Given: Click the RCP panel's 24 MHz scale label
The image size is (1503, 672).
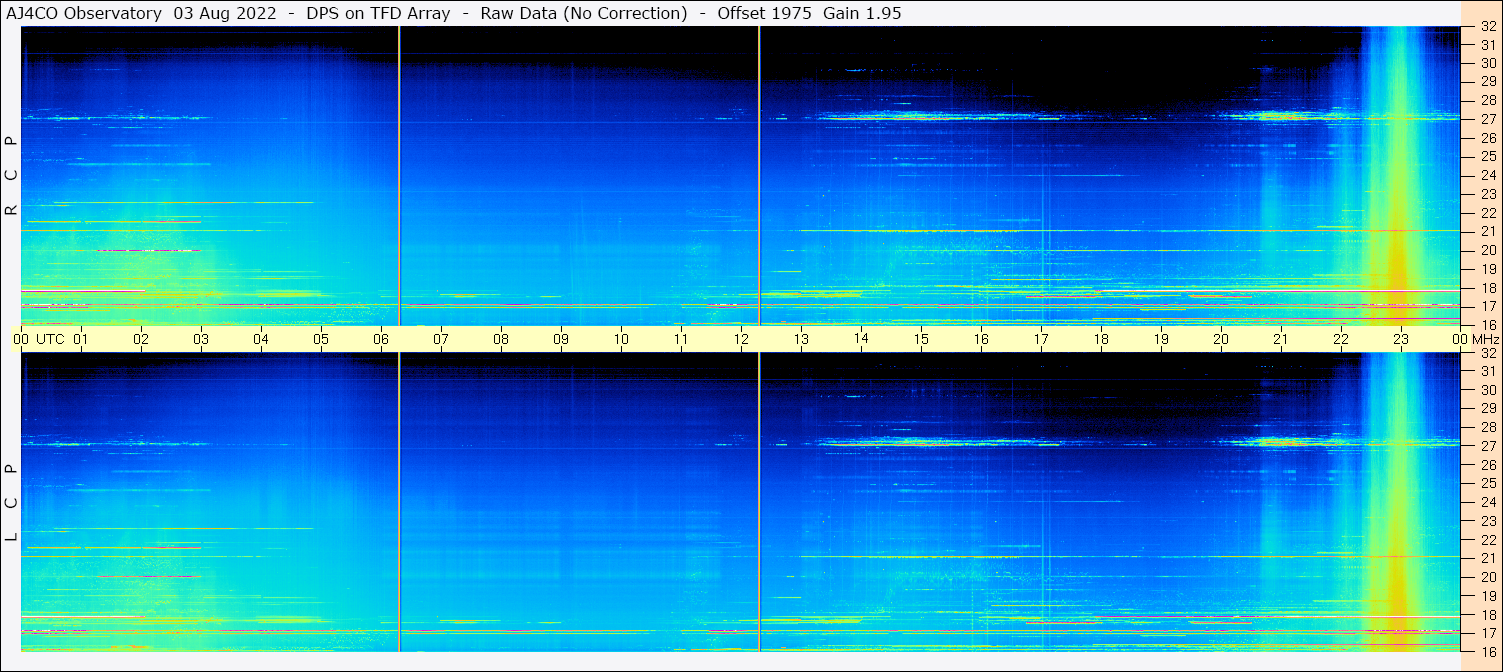Looking at the screenshot, I should coord(1487,175).
